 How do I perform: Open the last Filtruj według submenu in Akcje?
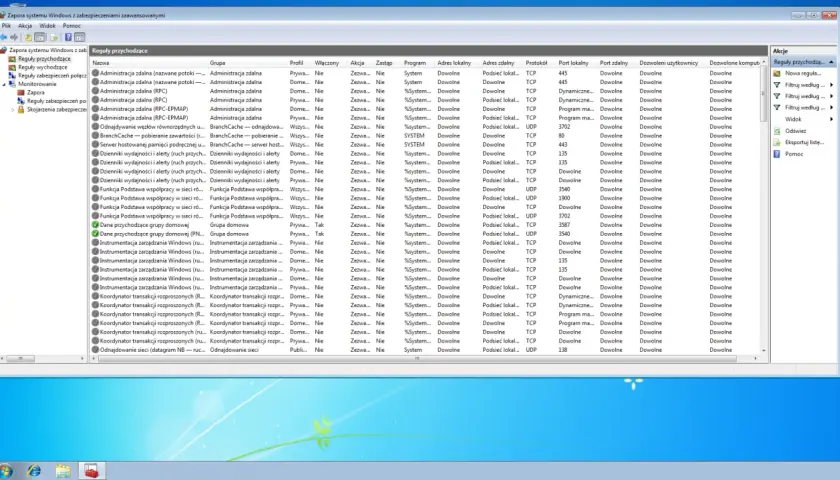[x=831, y=108]
